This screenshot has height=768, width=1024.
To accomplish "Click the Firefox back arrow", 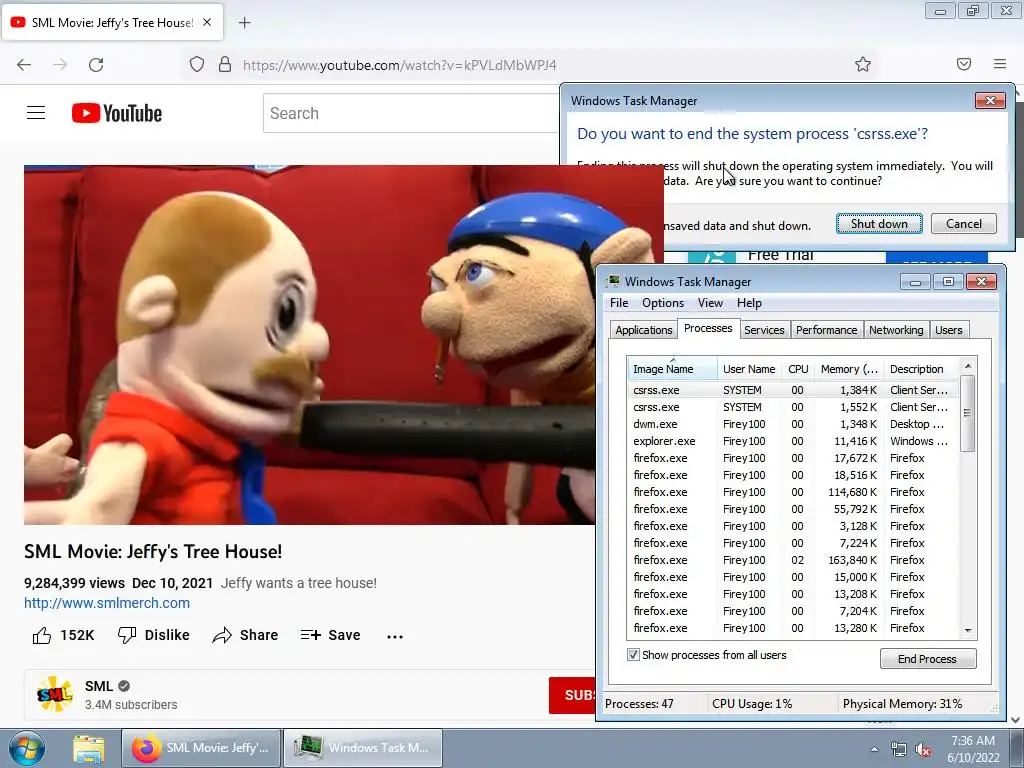I will click(24, 65).
